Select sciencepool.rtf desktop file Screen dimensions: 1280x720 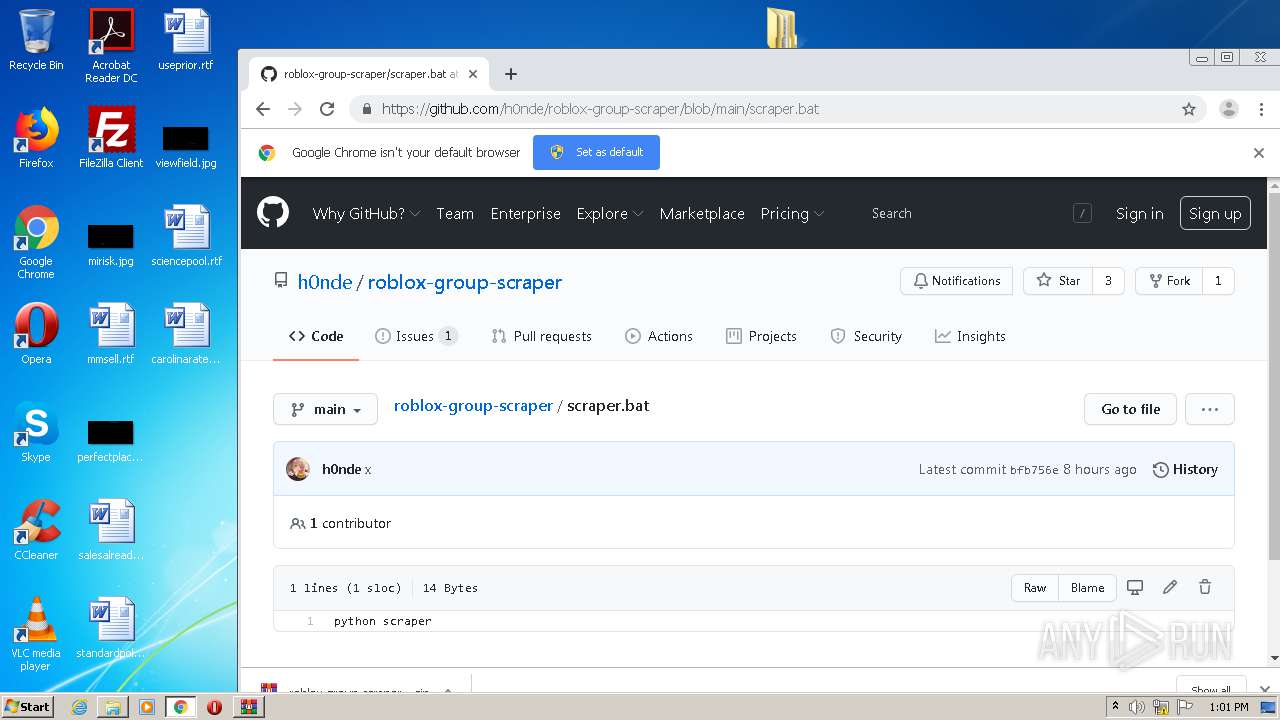click(186, 236)
